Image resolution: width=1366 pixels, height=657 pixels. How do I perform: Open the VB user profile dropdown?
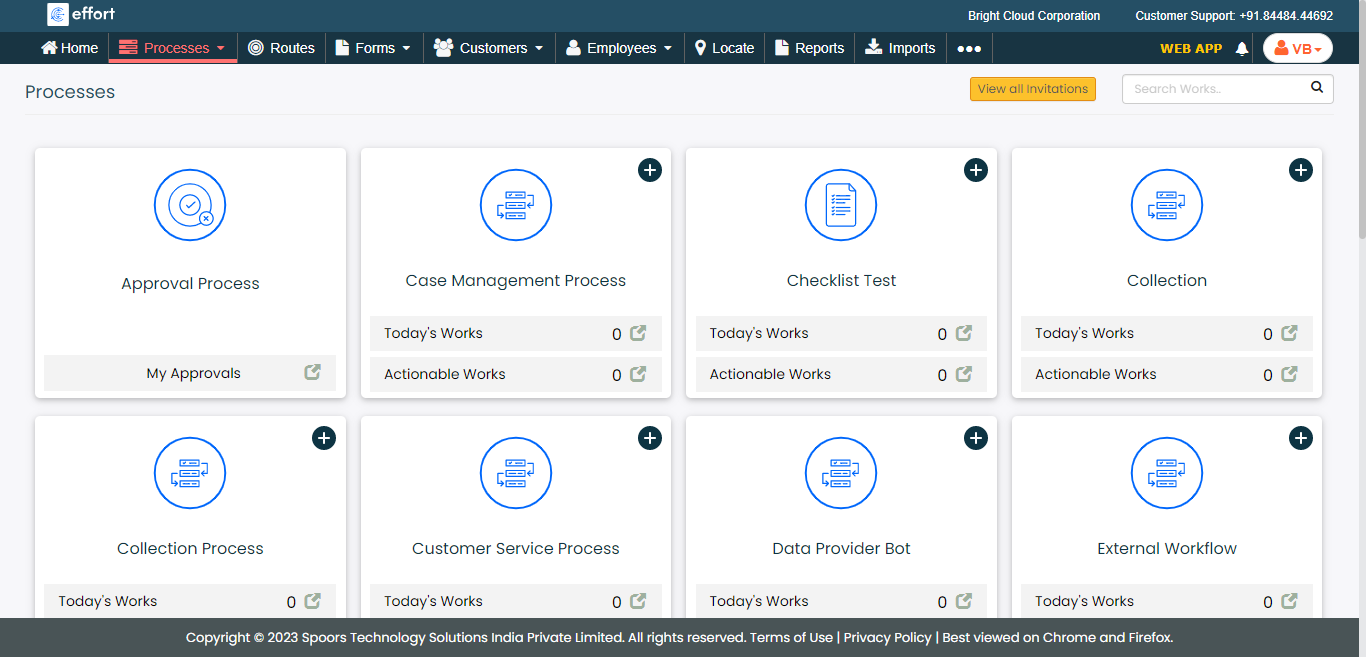coord(1297,48)
